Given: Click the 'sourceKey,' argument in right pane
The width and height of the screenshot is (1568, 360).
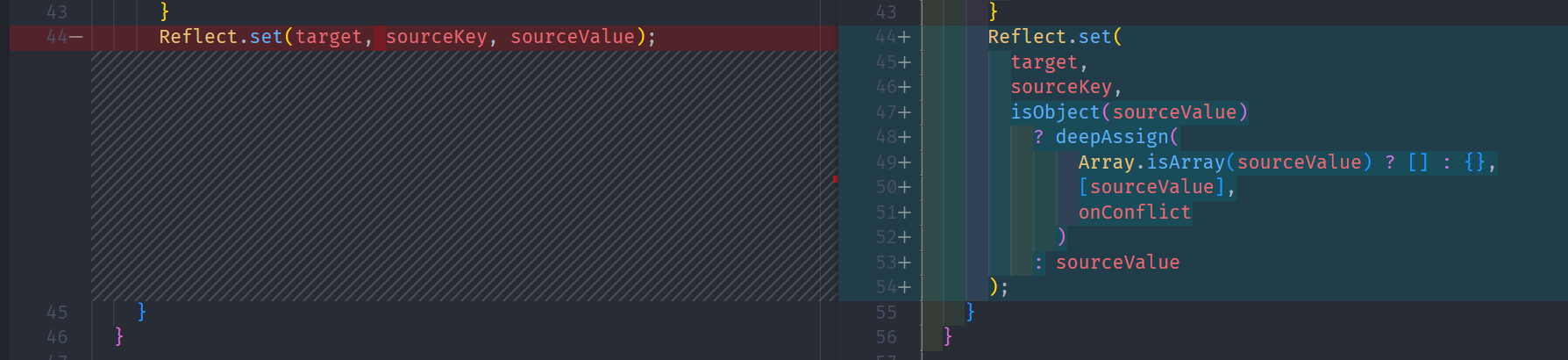Looking at the screenshot, I should (1066, 87).
